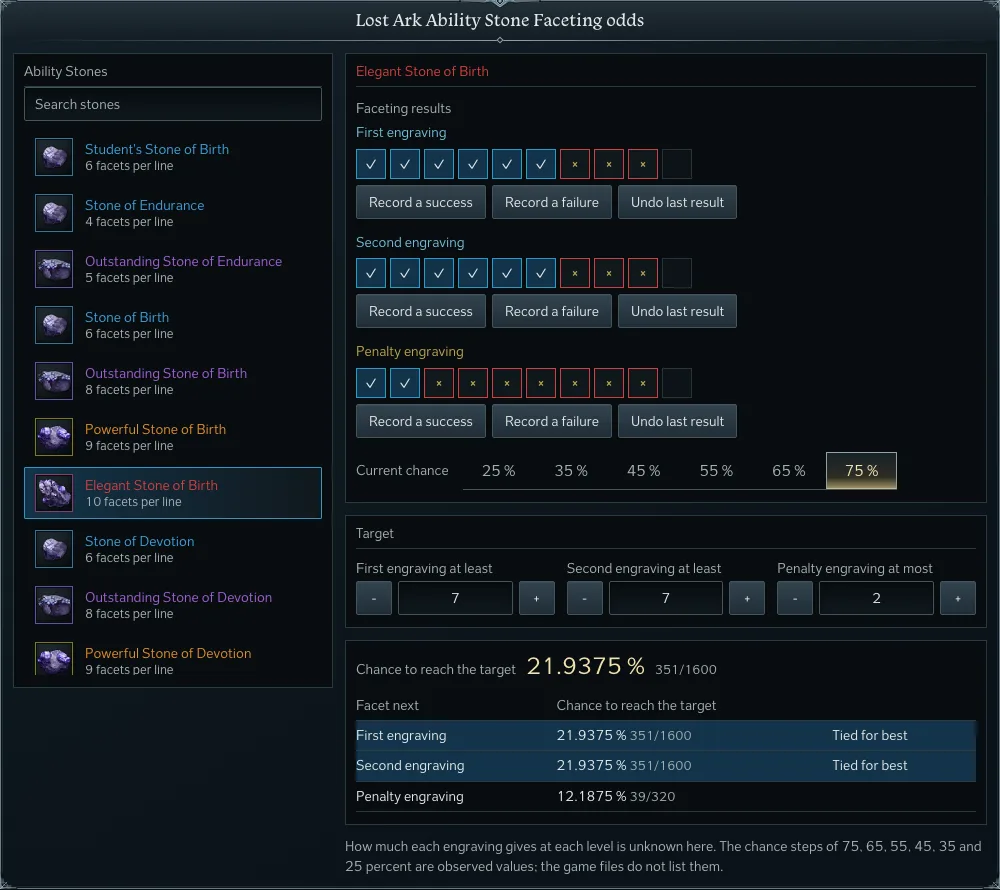Viewport: 1000px width, 890px height.
Task: Record a success for Second engraving
Action: [421, 311]
